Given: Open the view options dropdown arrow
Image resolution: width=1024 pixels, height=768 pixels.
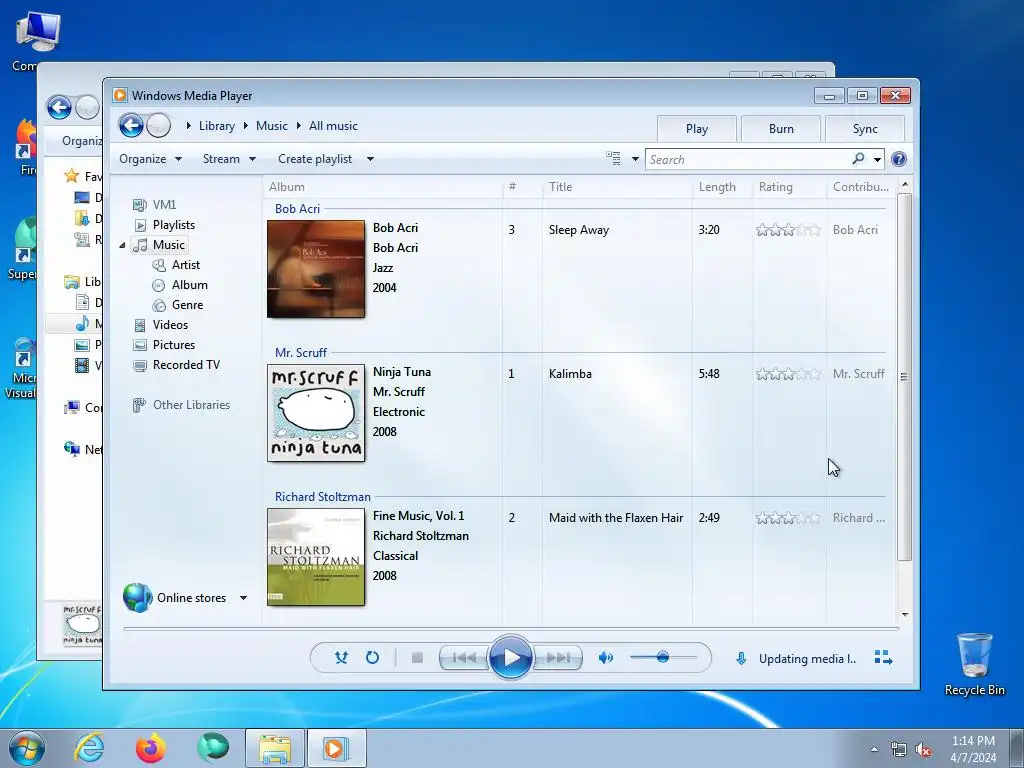Looking at the screenshot, I should point(635,159).
